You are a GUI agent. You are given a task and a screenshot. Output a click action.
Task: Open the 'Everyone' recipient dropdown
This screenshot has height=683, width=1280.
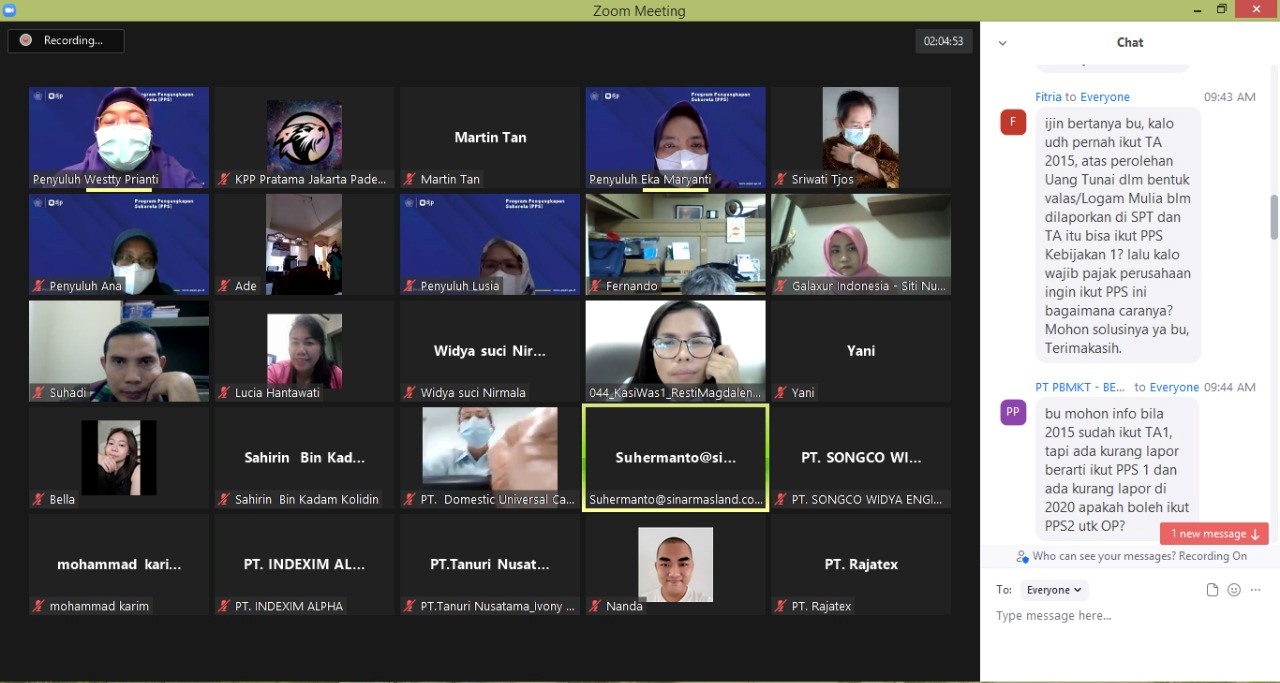[1054, 590]
